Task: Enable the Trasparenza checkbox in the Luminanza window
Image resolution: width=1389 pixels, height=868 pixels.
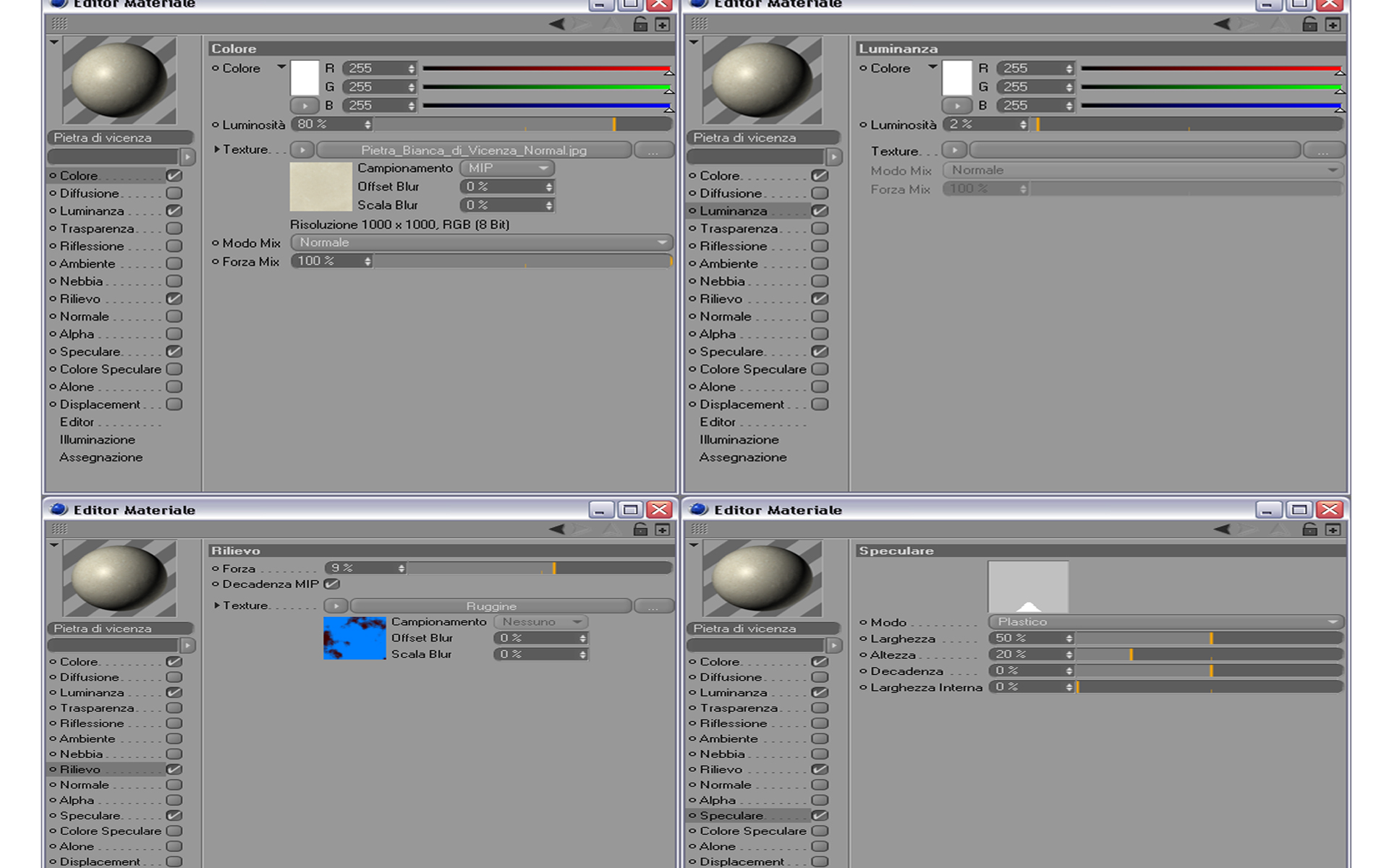Action: 819,229
